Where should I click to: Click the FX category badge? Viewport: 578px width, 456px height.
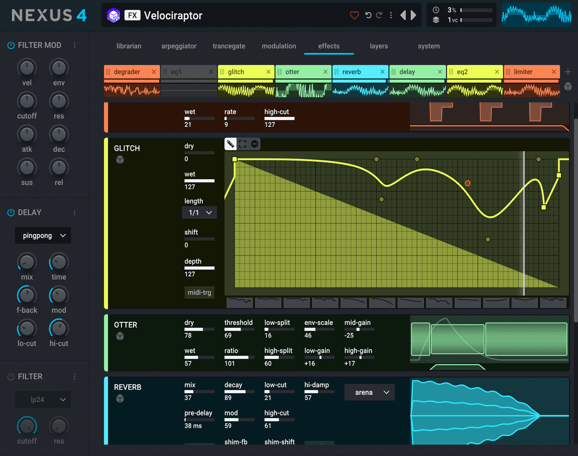point(132,15)
